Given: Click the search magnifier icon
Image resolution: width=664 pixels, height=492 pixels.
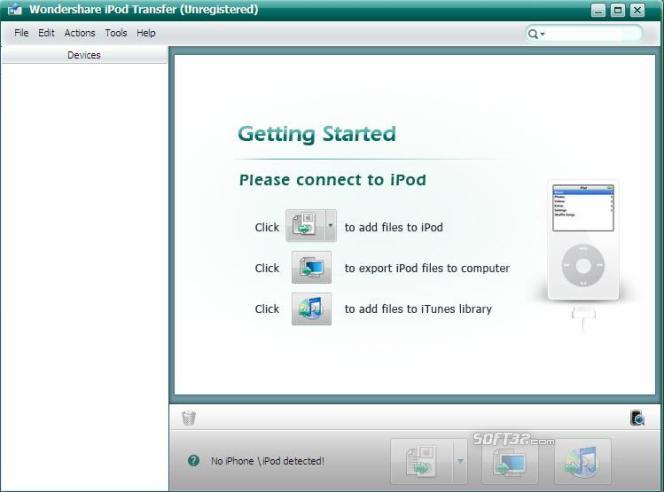Looking at the screenshot, I should [x=533, y=34].
